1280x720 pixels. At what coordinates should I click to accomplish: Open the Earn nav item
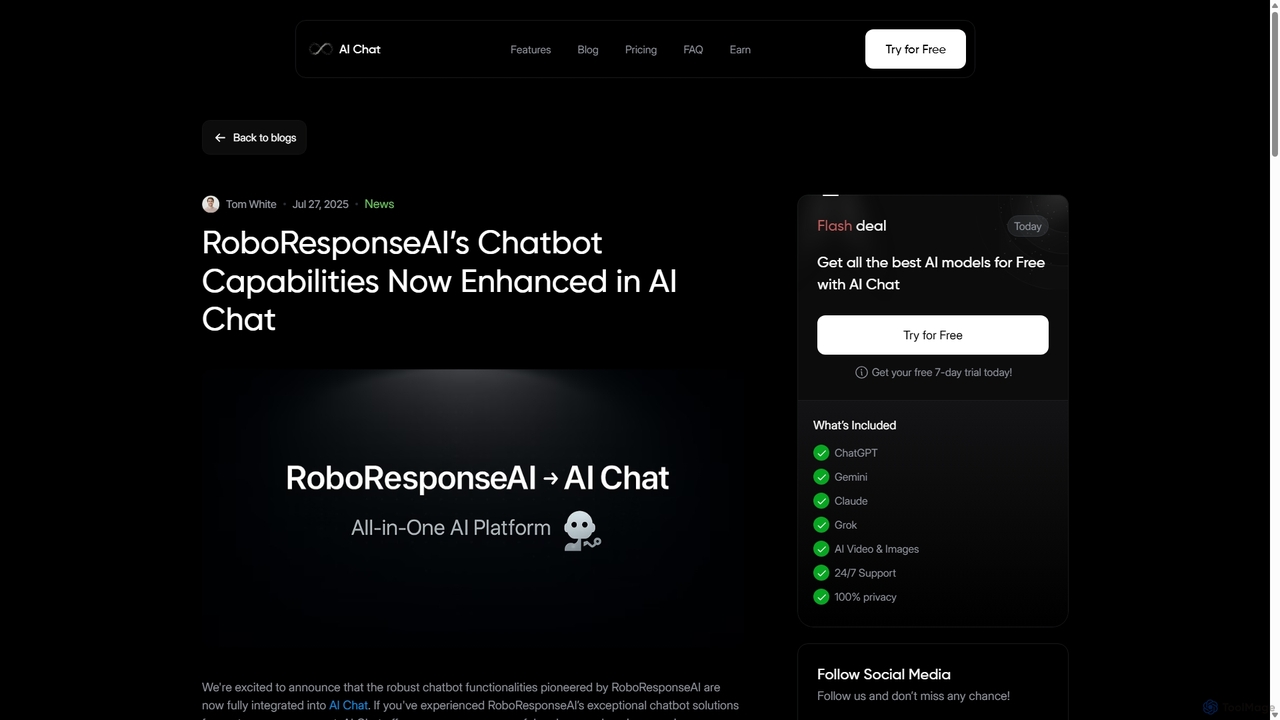(740, 49)
